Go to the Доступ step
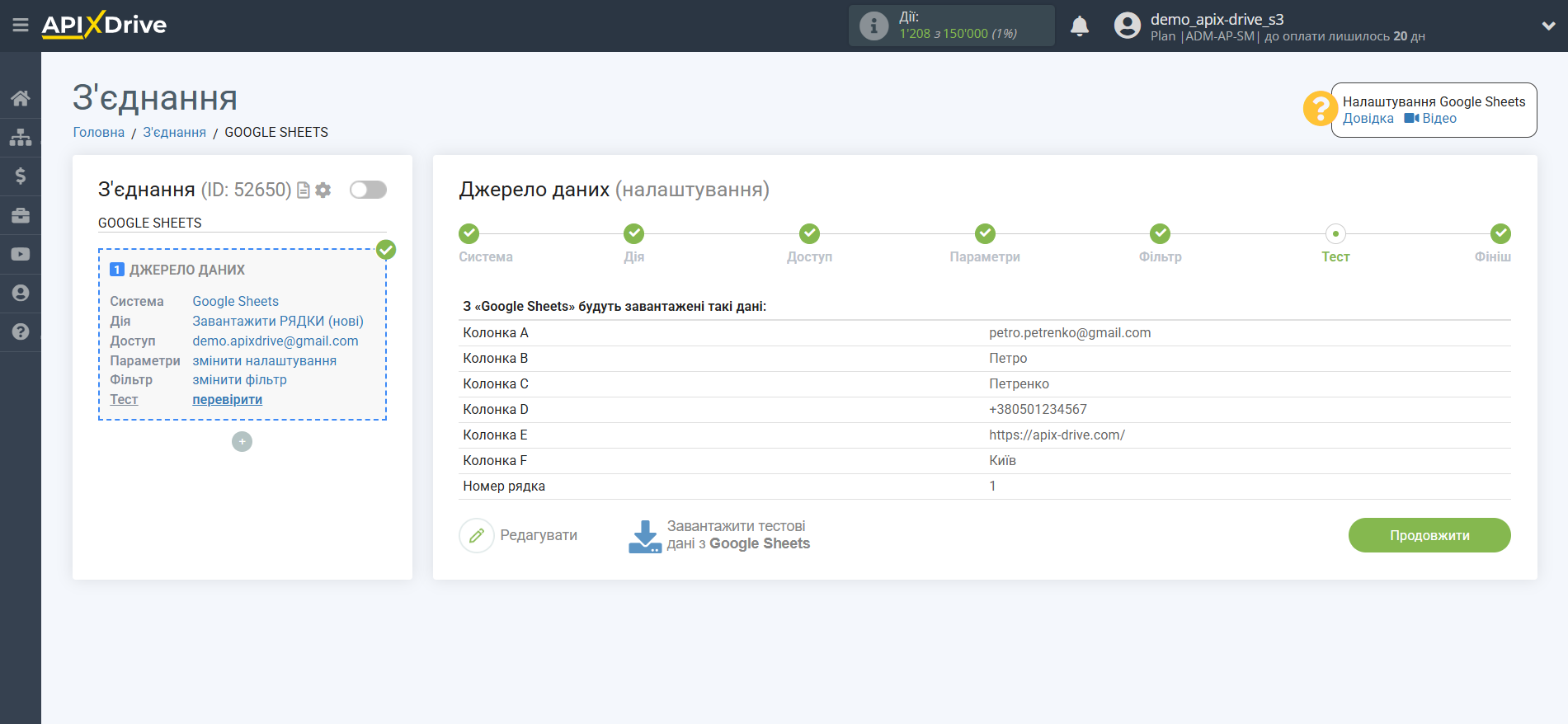 809,233
